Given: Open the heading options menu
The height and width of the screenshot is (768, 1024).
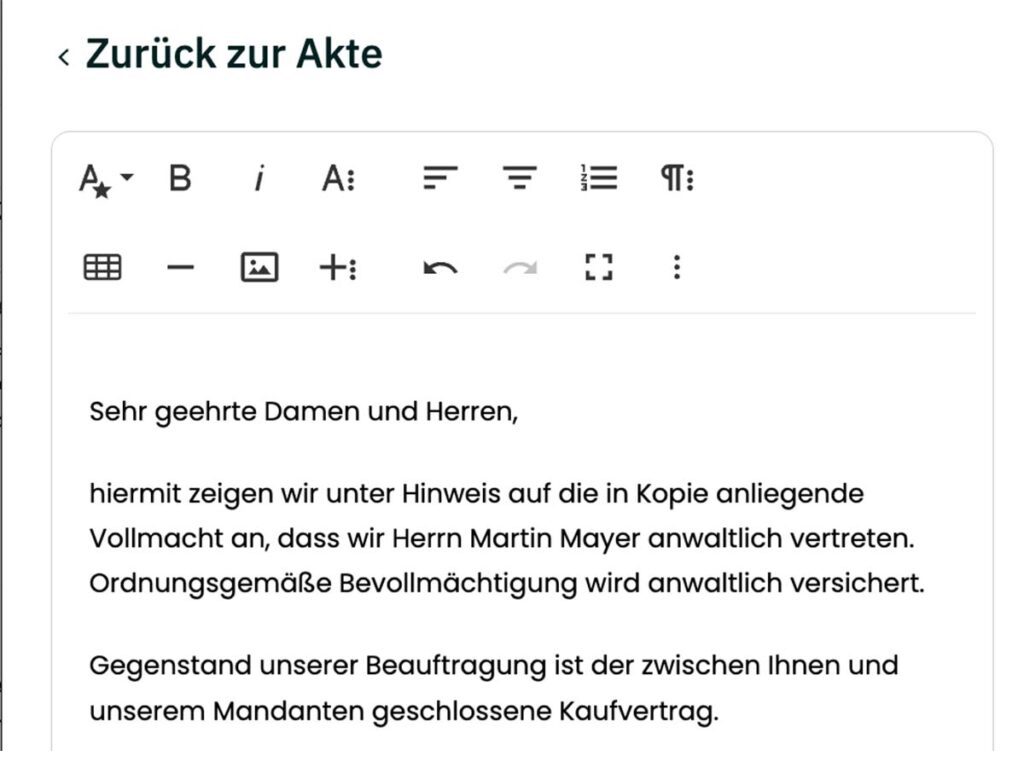Looking at the screenshot, I should [x=337, y=178].
